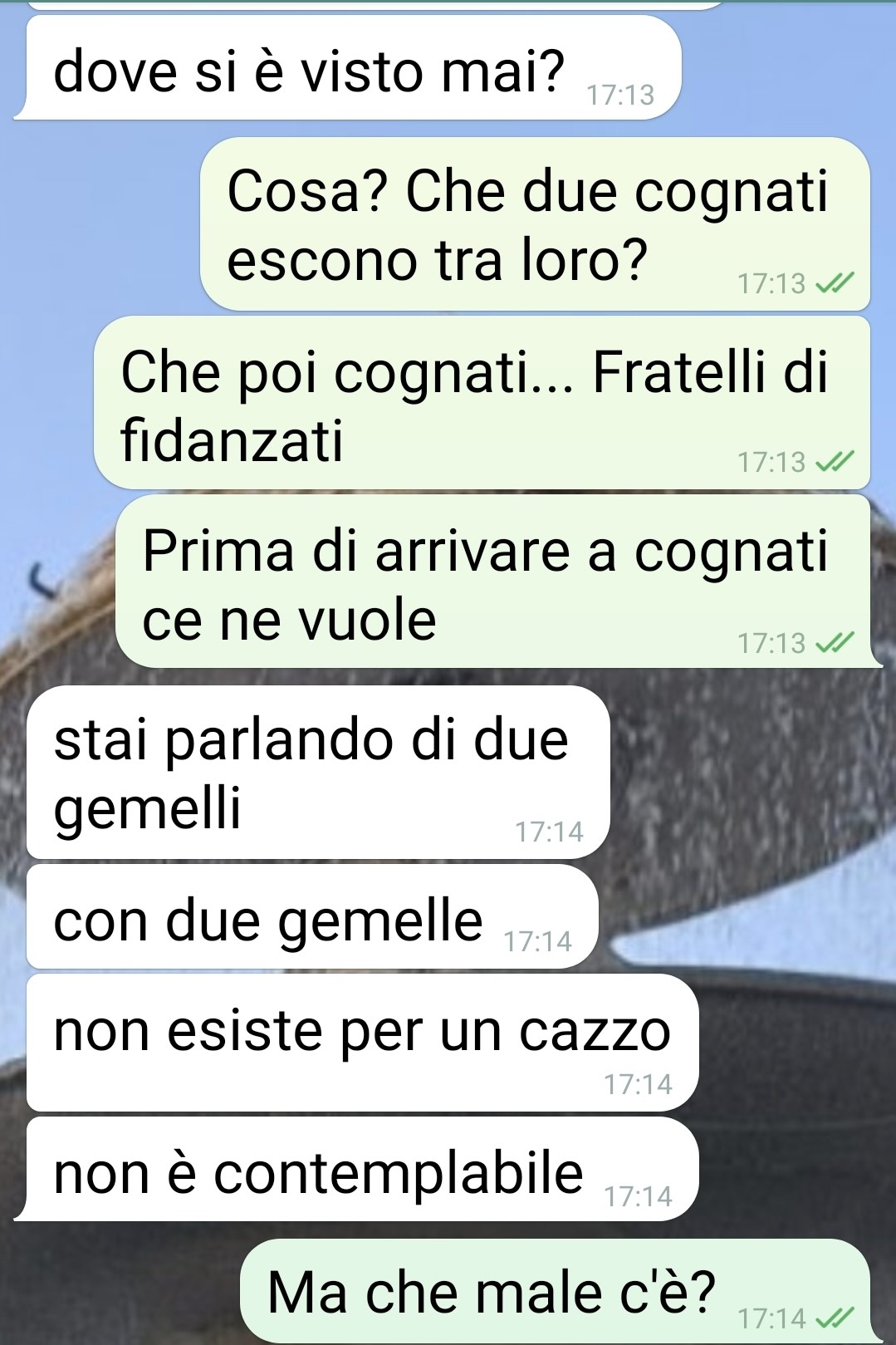This screenshot has height=1345, width=896.
Task: Select the 'non esiste per un cazzo' message
Action: point(362,1043)
